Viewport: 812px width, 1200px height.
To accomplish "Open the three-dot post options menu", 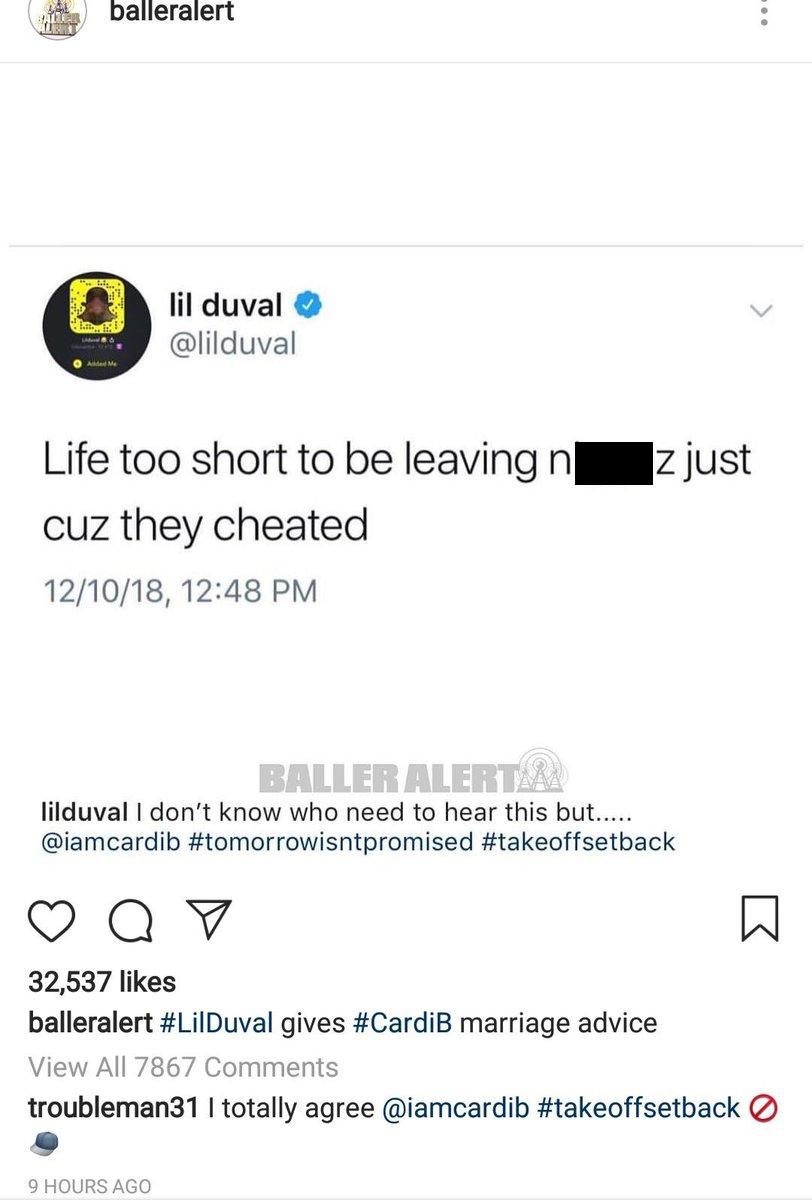I will 764,14.
